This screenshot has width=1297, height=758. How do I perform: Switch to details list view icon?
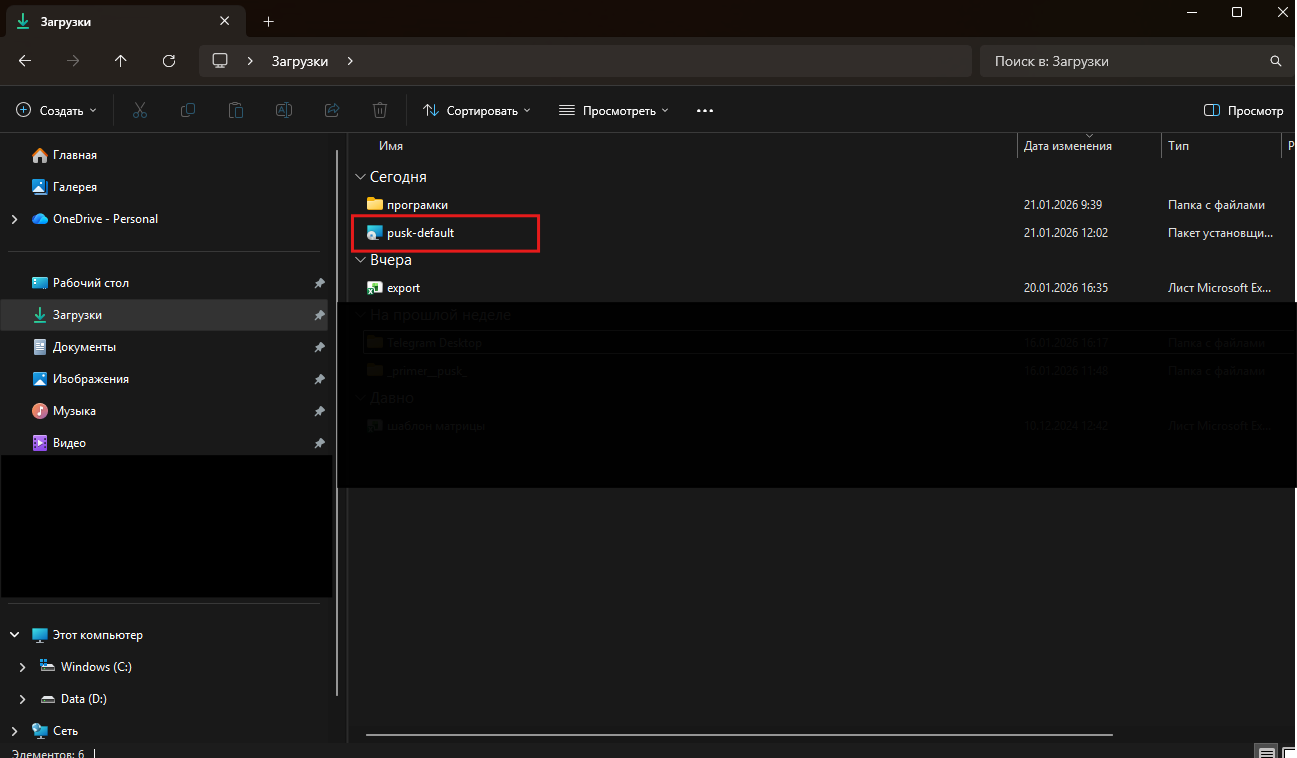[1266, 752]
